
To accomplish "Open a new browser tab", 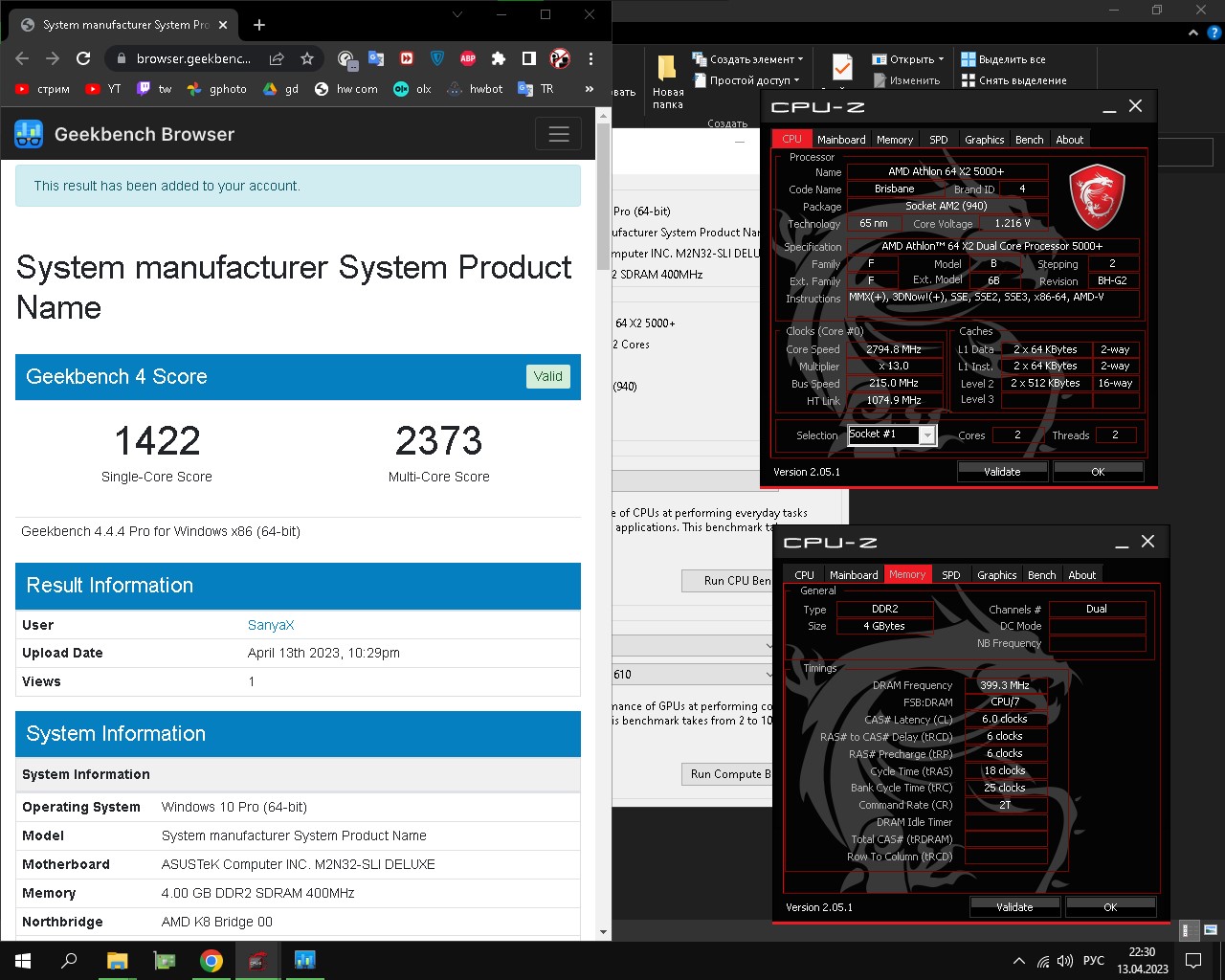I will tap(259, 25).
